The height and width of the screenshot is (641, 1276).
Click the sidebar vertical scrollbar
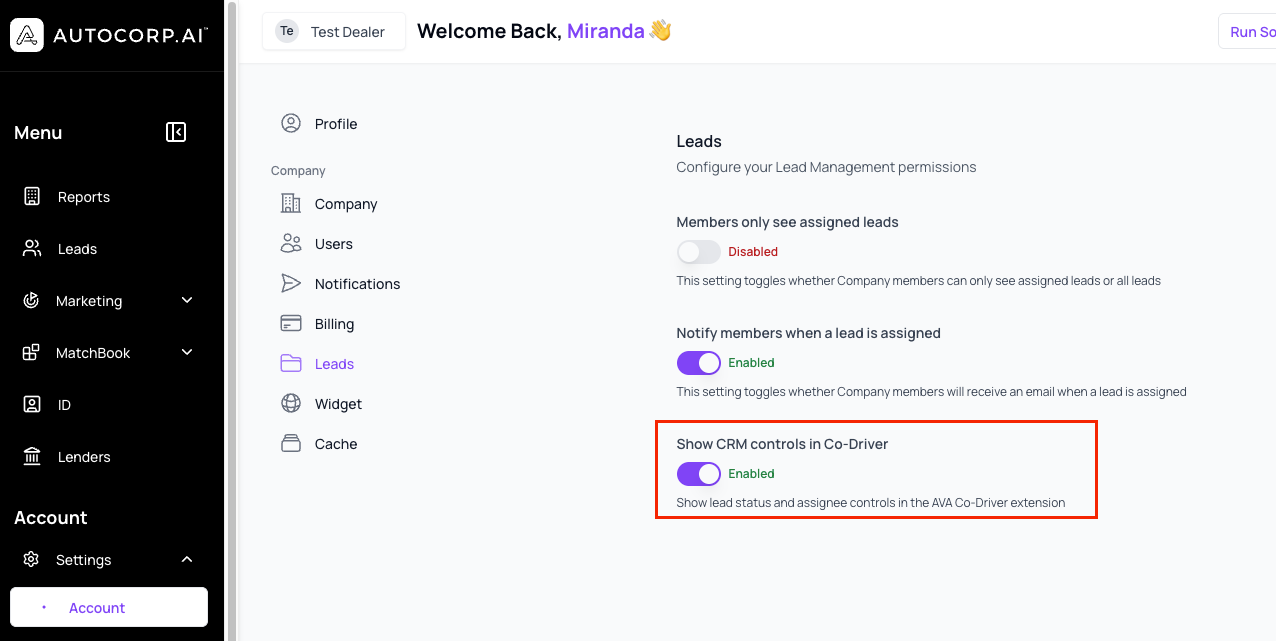[232, 320]
